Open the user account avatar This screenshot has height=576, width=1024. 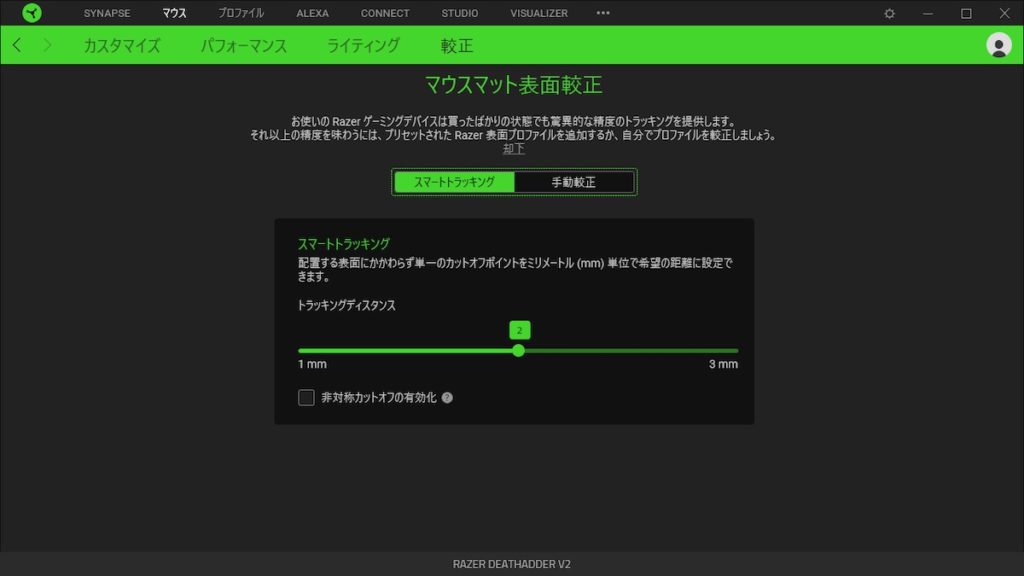point(999,45)
